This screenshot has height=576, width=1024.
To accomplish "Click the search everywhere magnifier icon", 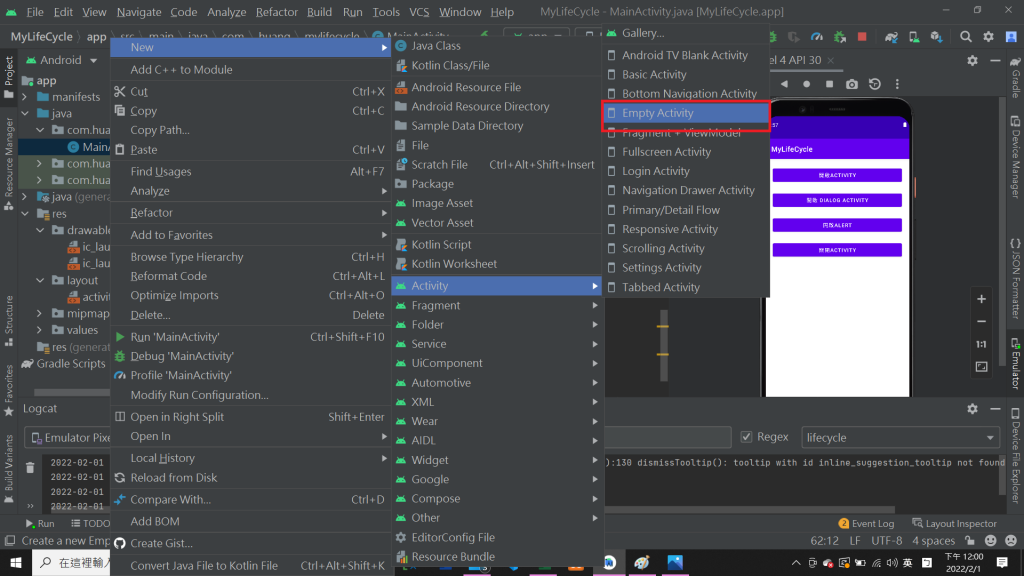I will (965, 37).
